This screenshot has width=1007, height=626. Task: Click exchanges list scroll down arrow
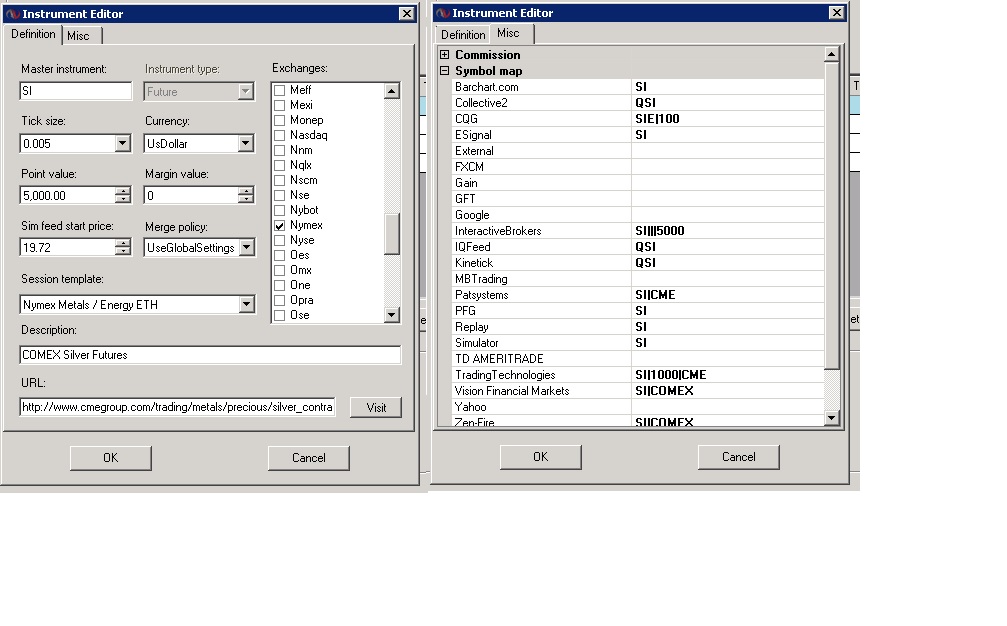pos(392,315)
